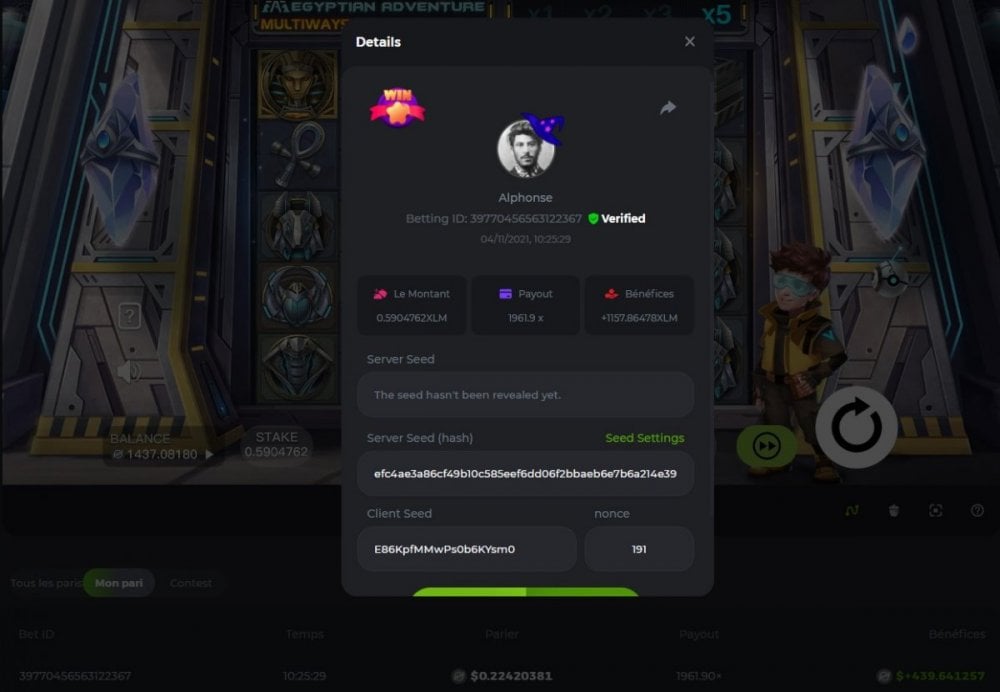
Task: Share the bet via arrow icon
Action: [668, 108]
